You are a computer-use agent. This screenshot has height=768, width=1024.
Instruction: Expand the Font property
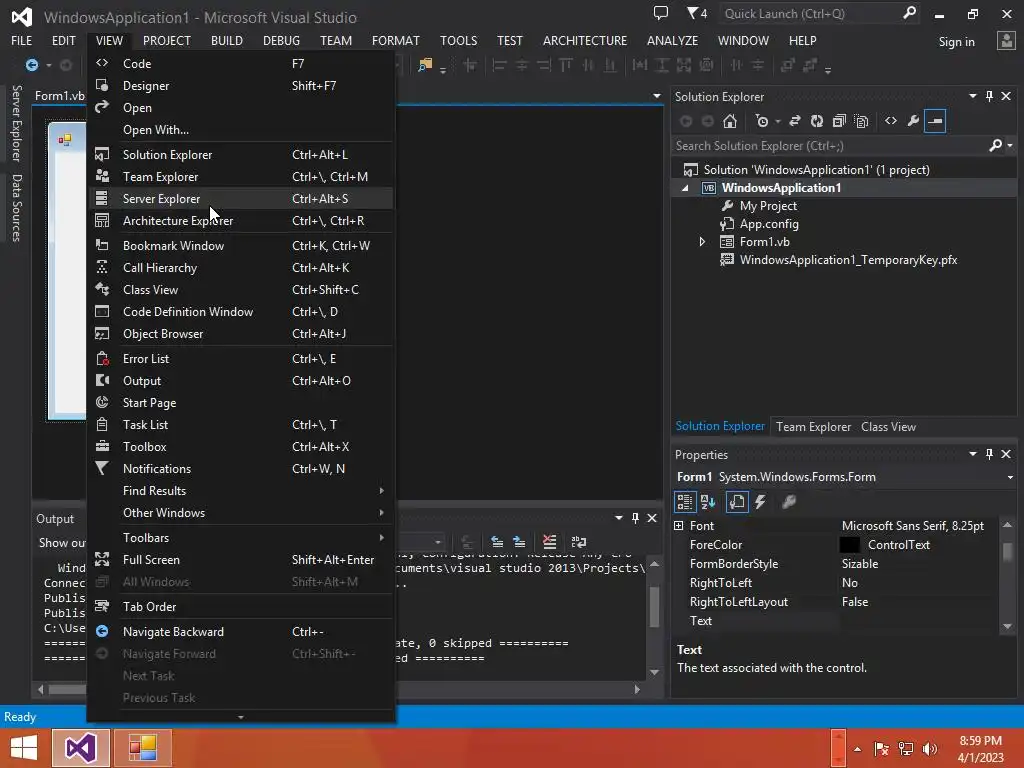[679, 526]
